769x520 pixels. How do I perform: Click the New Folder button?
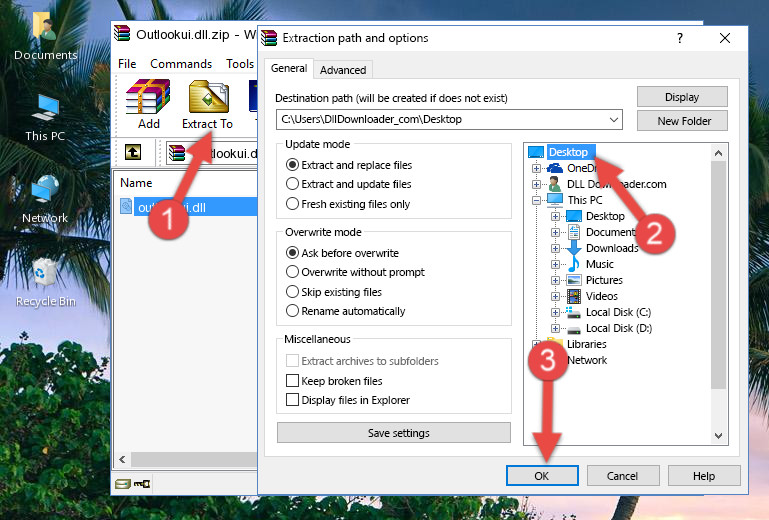click(682, 121)
